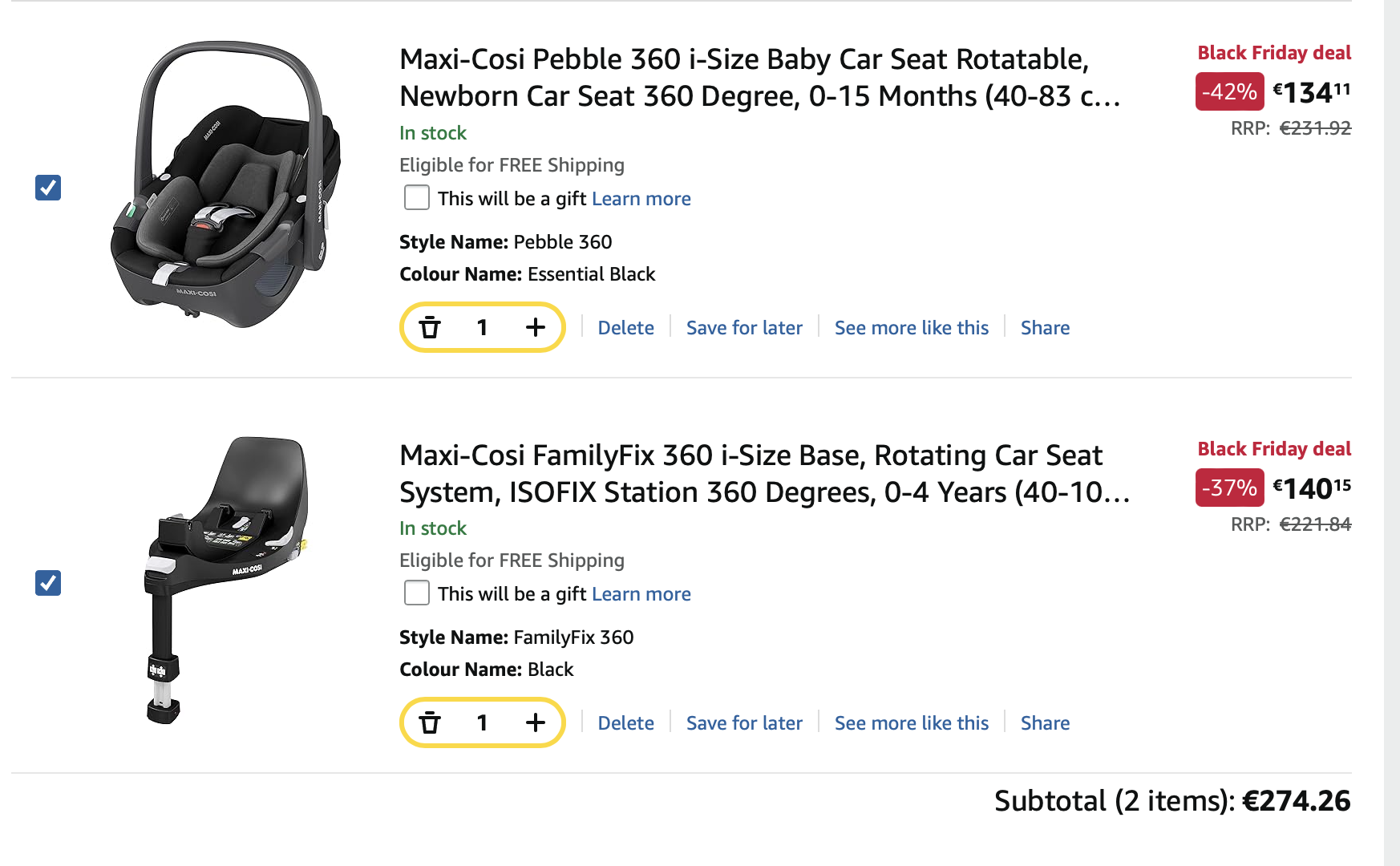1400x866 pixels.
Task: Increase quantity of FamilyFix 360 base
Action: pos(535,722)
